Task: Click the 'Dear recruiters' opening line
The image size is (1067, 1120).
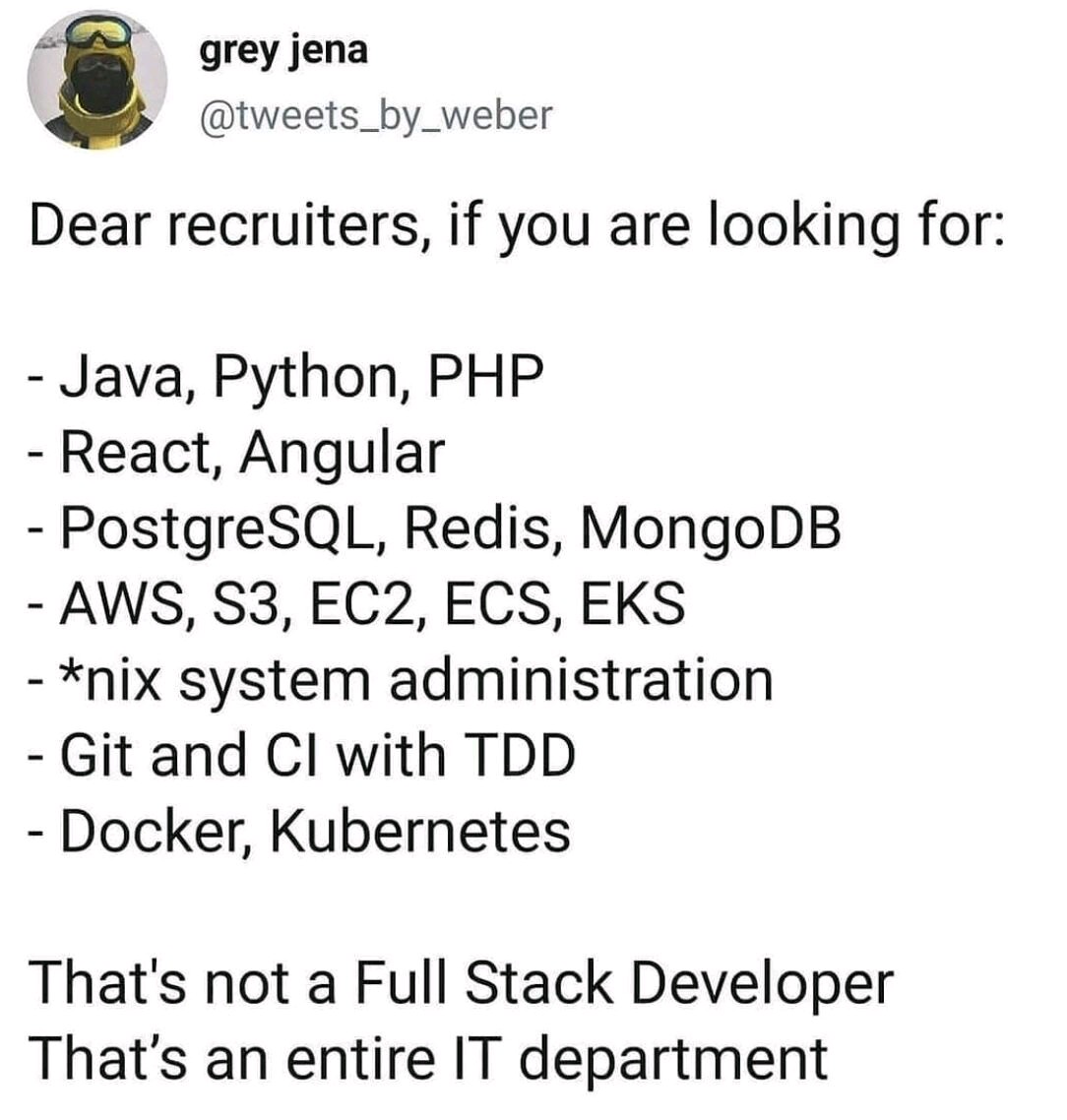Action: (x=517, y=225)
